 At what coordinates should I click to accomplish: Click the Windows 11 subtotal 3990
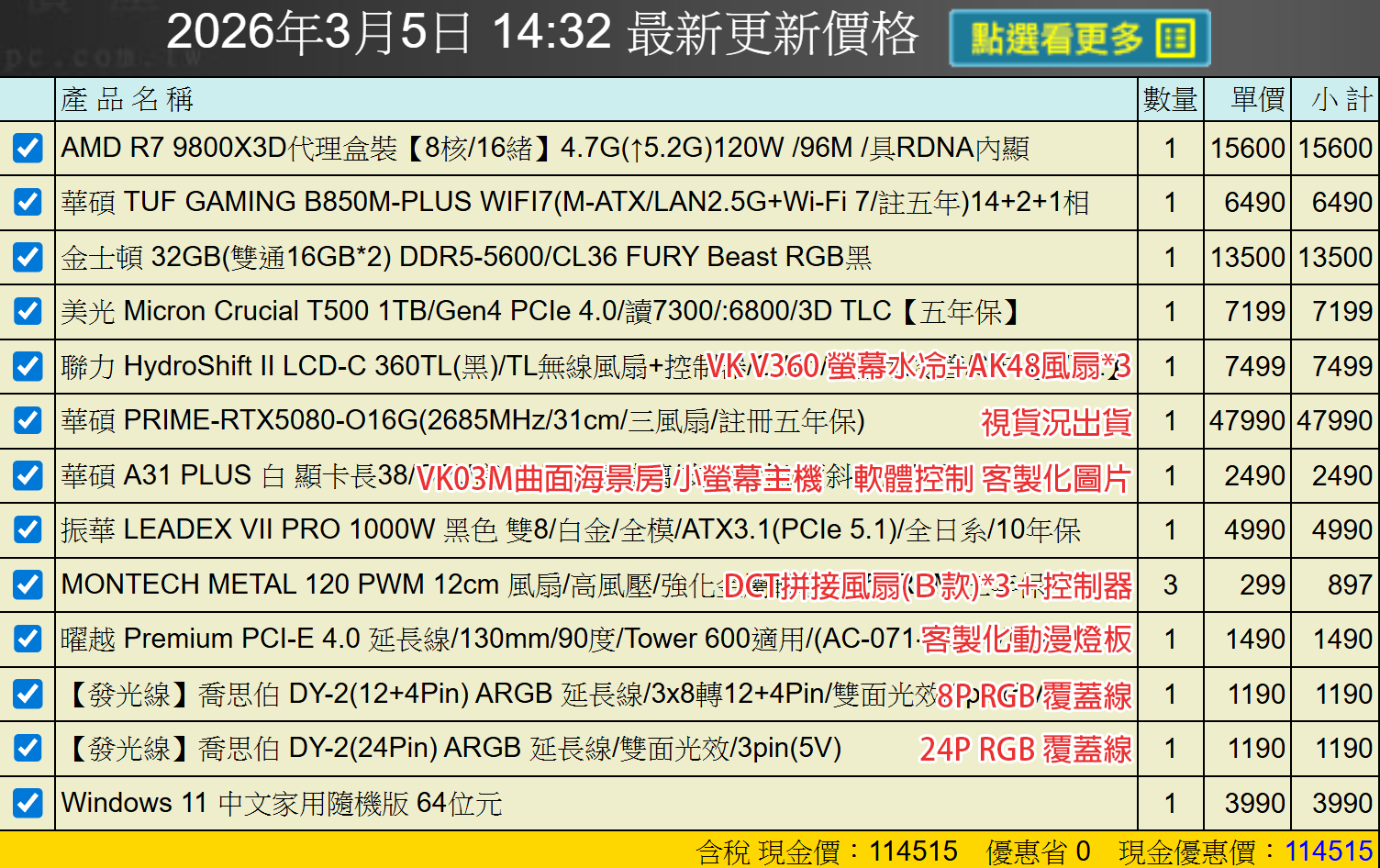point(1342,803)
